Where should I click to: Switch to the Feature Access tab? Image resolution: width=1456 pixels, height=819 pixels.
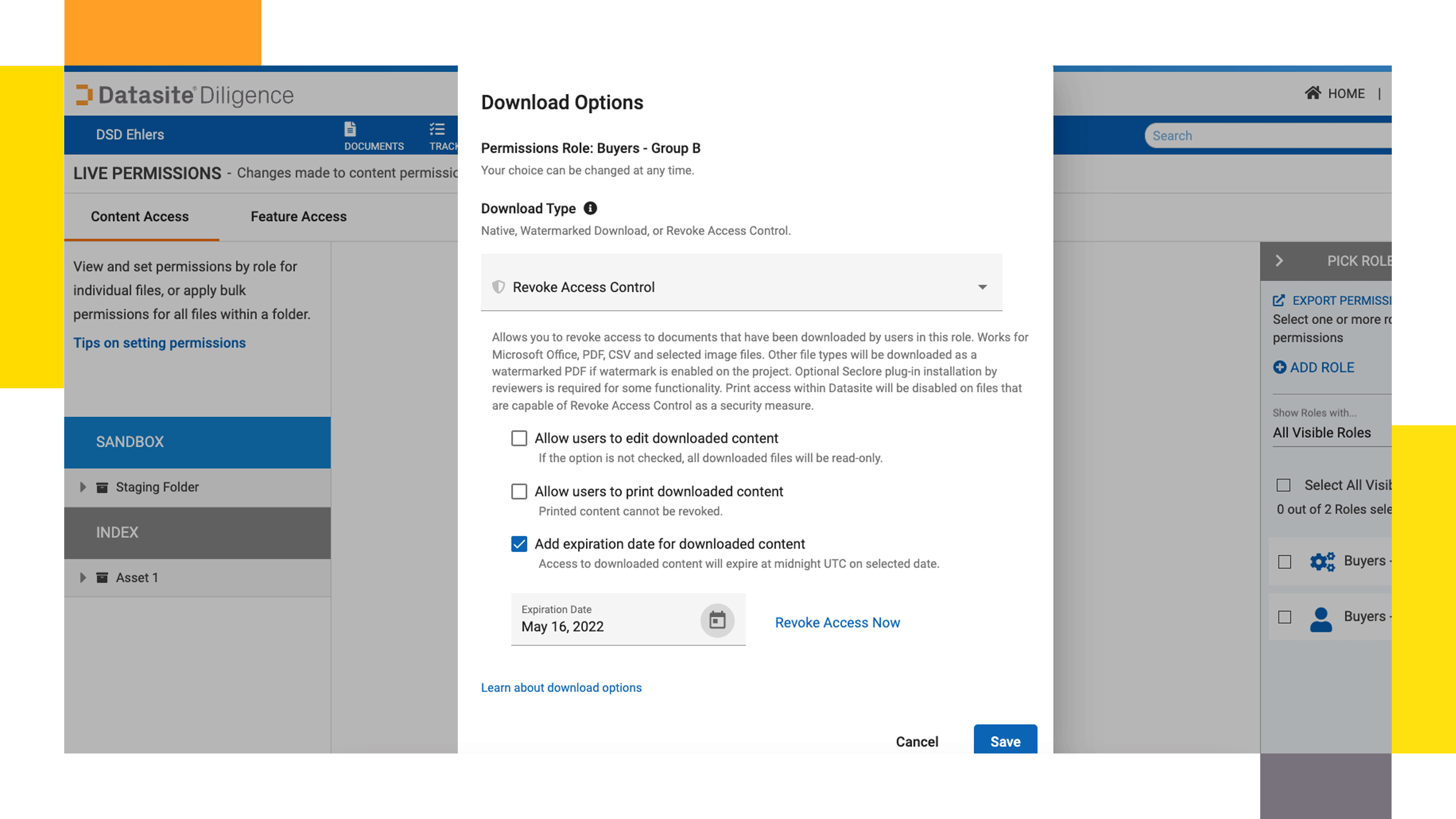click(x=298, y=216)
